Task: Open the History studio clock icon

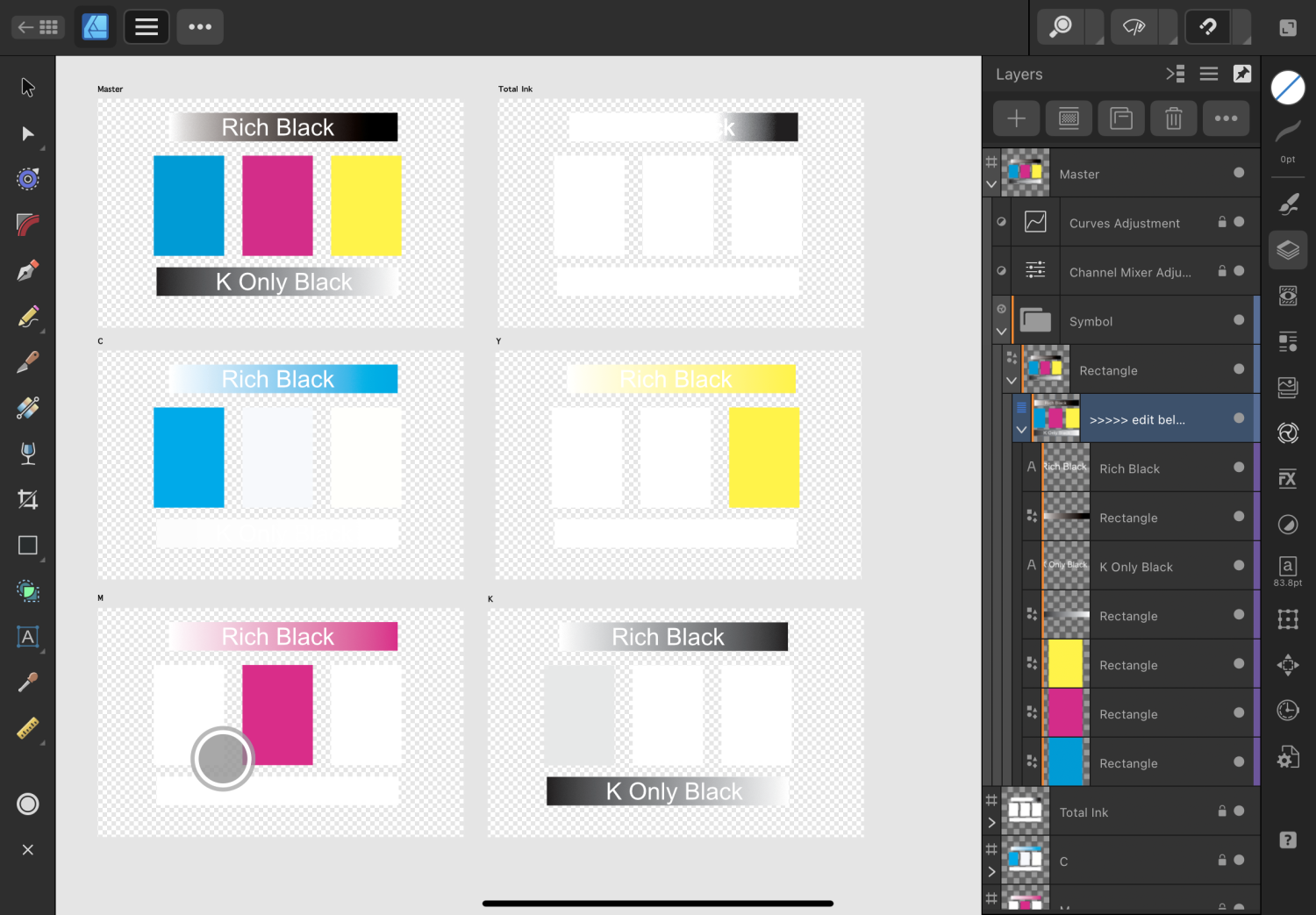Action: [x=1288, y=710]
